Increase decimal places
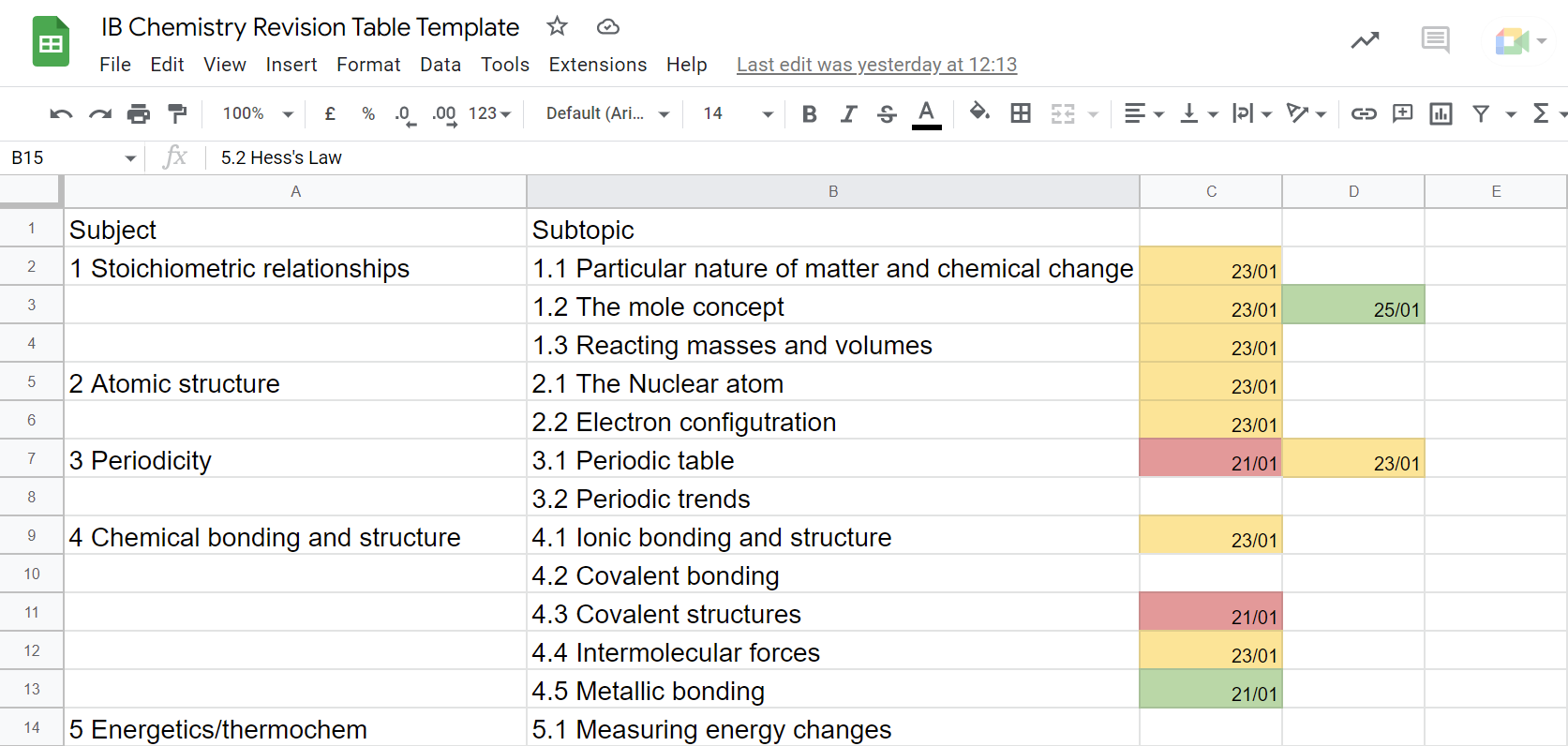 [x=444, y=114]
